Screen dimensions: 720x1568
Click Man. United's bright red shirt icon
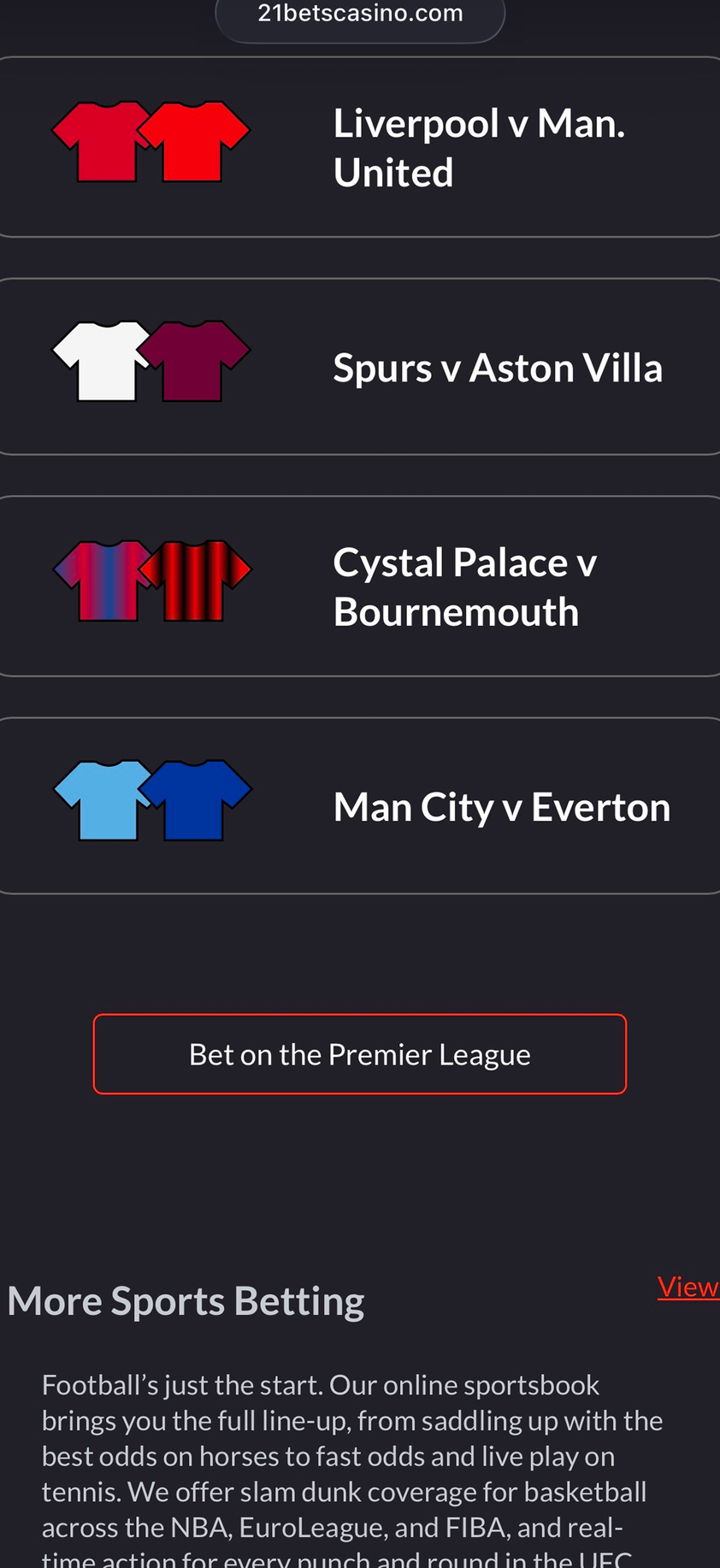[196, 142]
